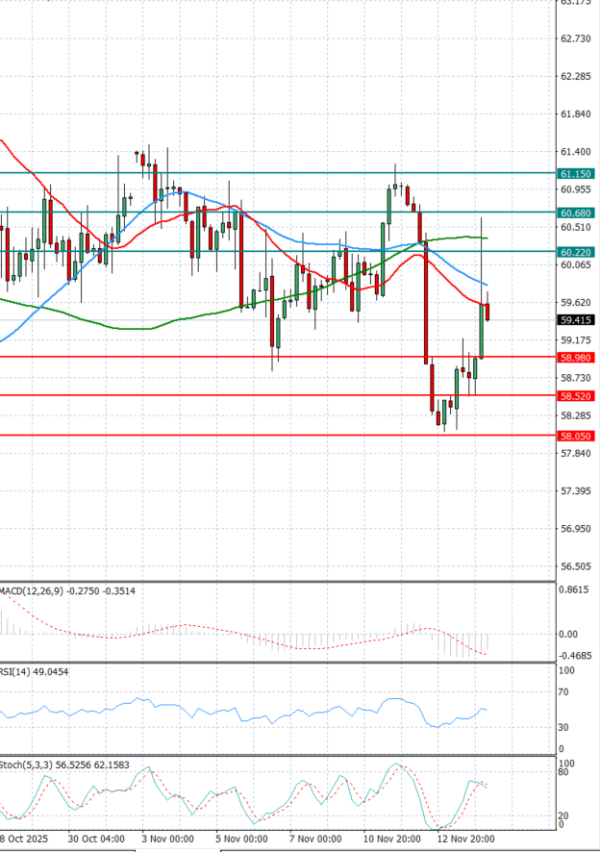Click the MACD(12,26,9) indicator label

coord(30,592)
